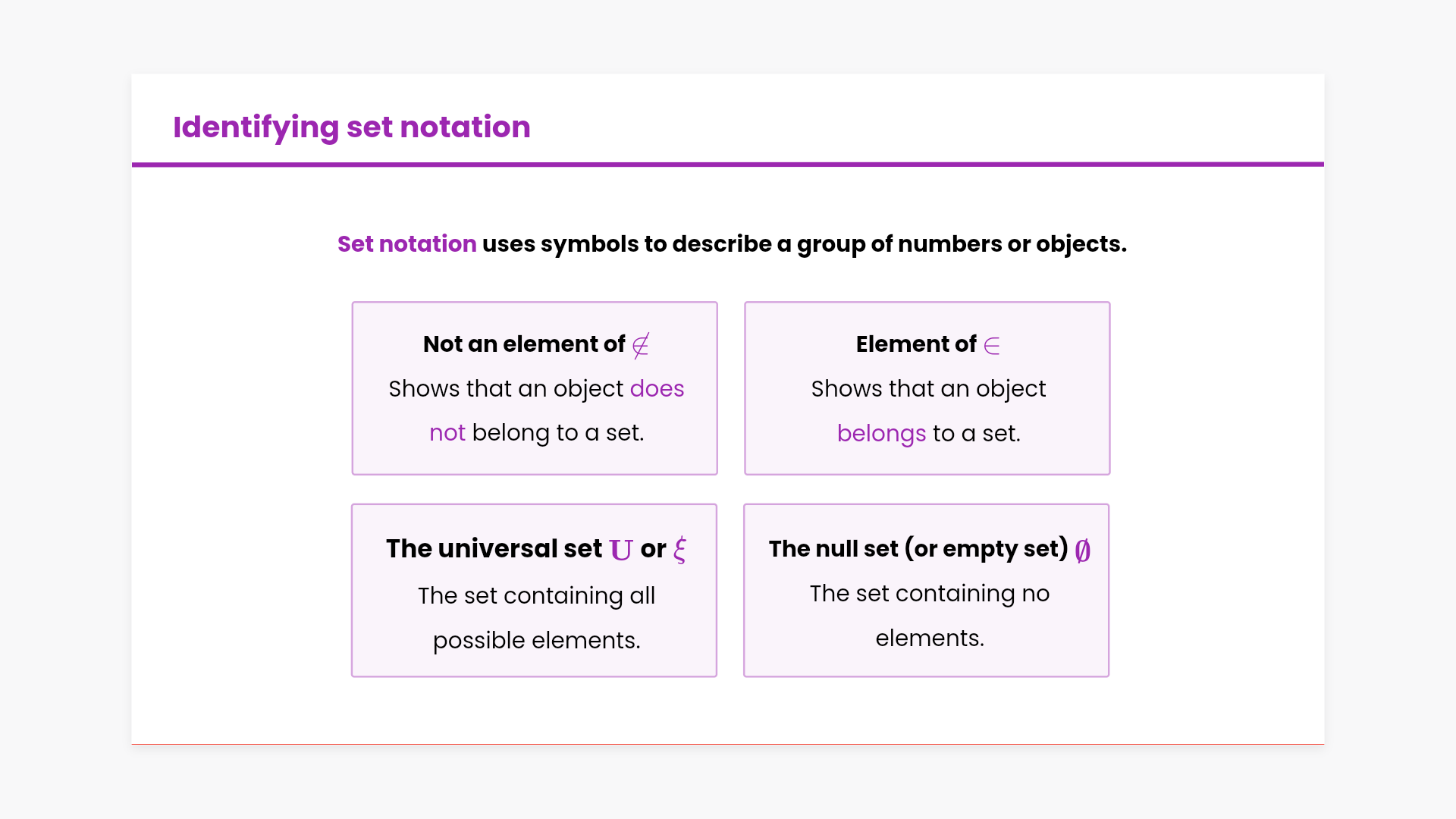Click the 'Identifying set notation' slide title

click(x=351, y=127)
